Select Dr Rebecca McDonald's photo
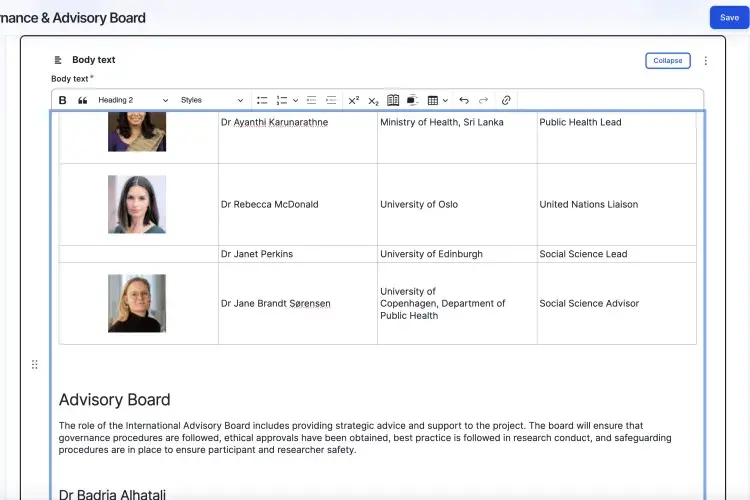750x500 pixels. point(137,204)
